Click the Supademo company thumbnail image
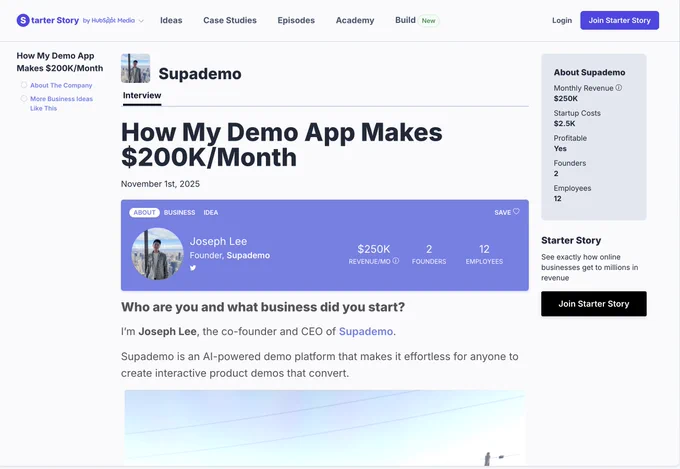 click(135, 68)
